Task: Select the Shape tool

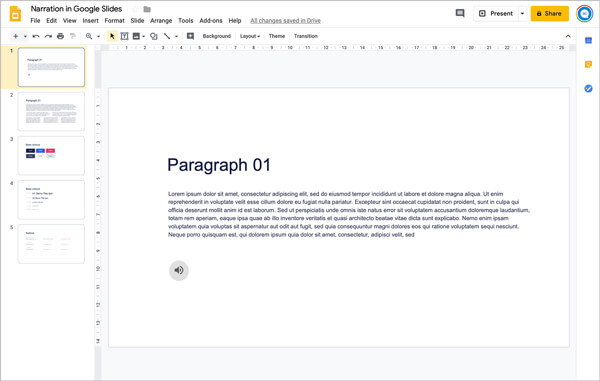Action: [154, 36]
